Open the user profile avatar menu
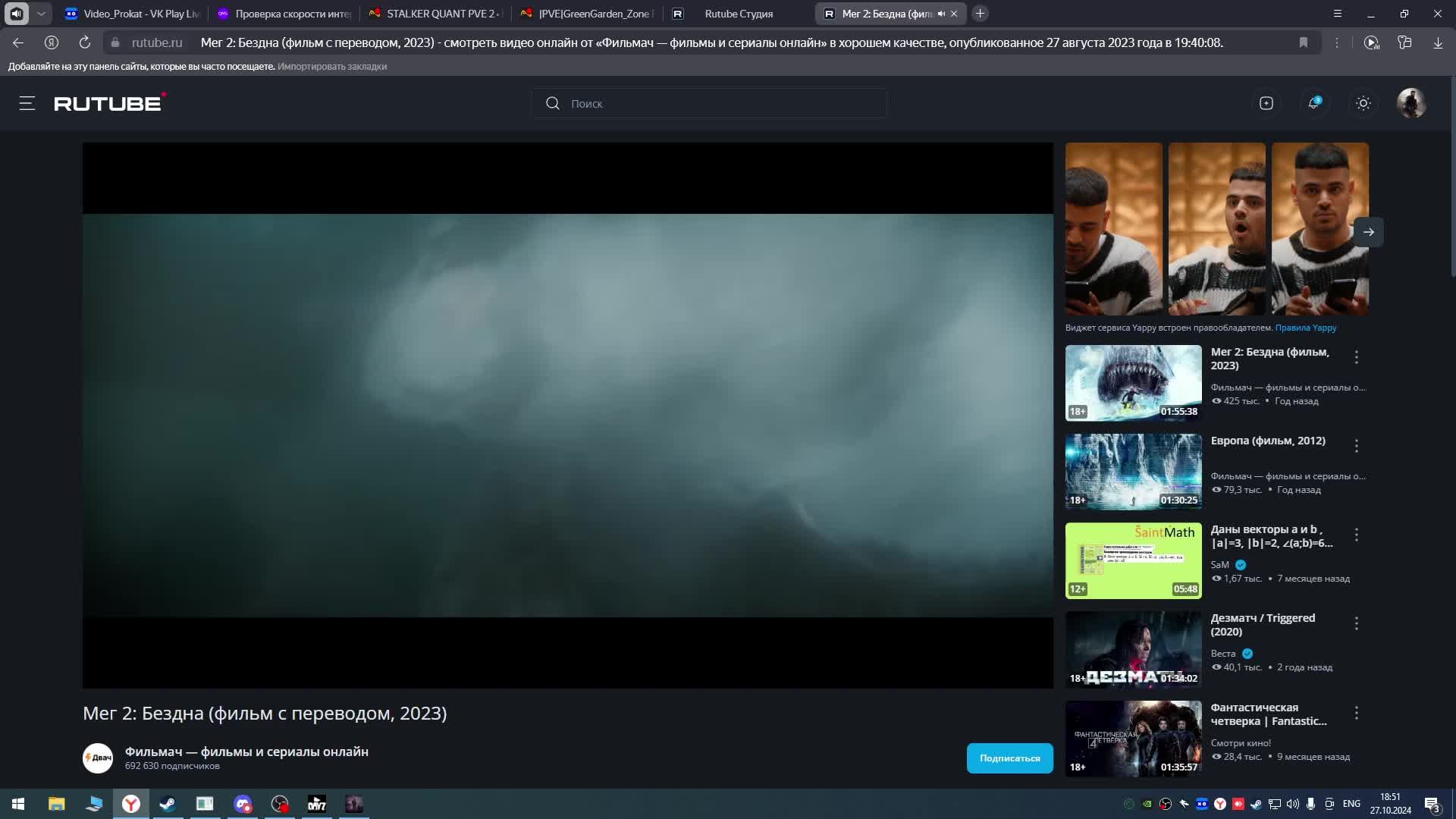This screenshot has width=1456, height=819. pyautogui.click(x=1411, y=103)
